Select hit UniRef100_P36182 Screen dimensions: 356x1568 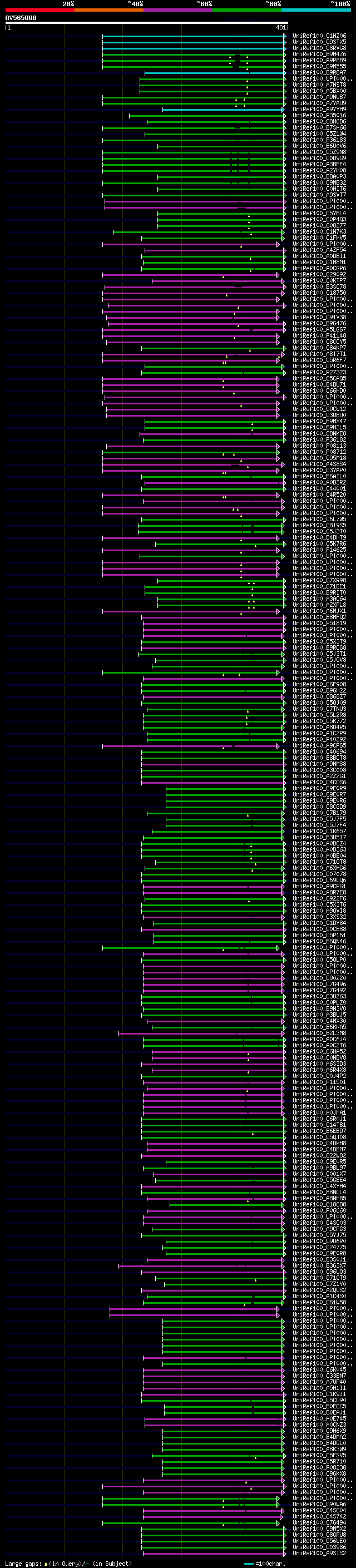[x=319, y=439]
